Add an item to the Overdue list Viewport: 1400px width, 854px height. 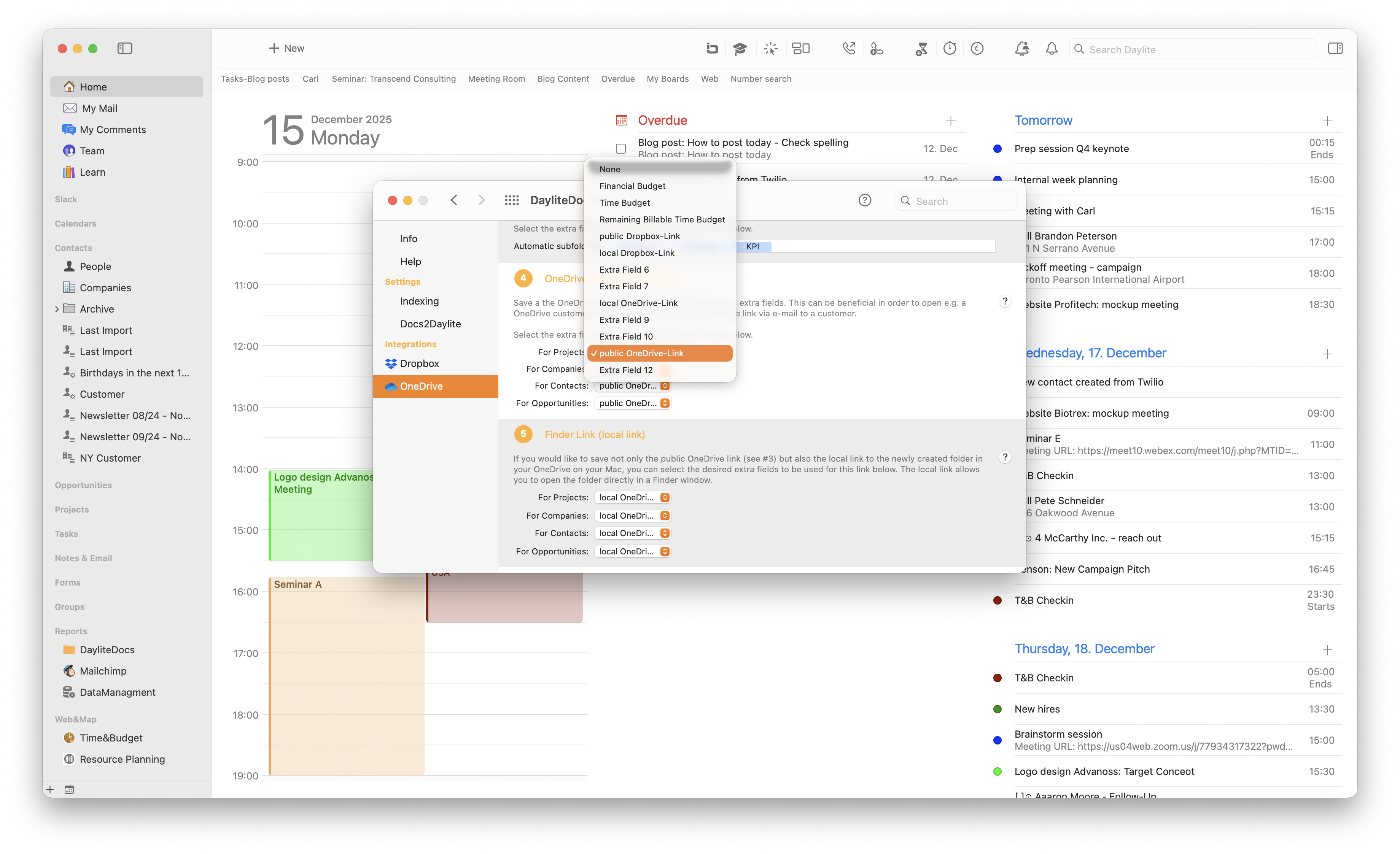[951, 121]
